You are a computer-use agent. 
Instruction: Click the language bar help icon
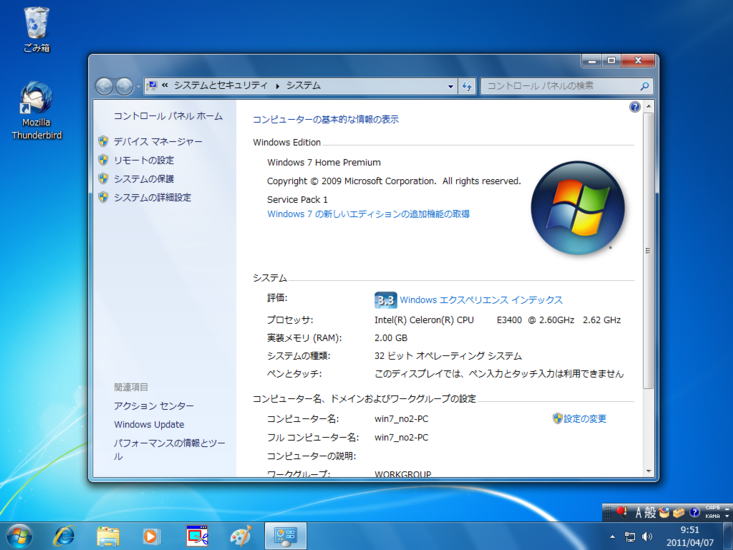pyautogui.click(x=694, y=513)
